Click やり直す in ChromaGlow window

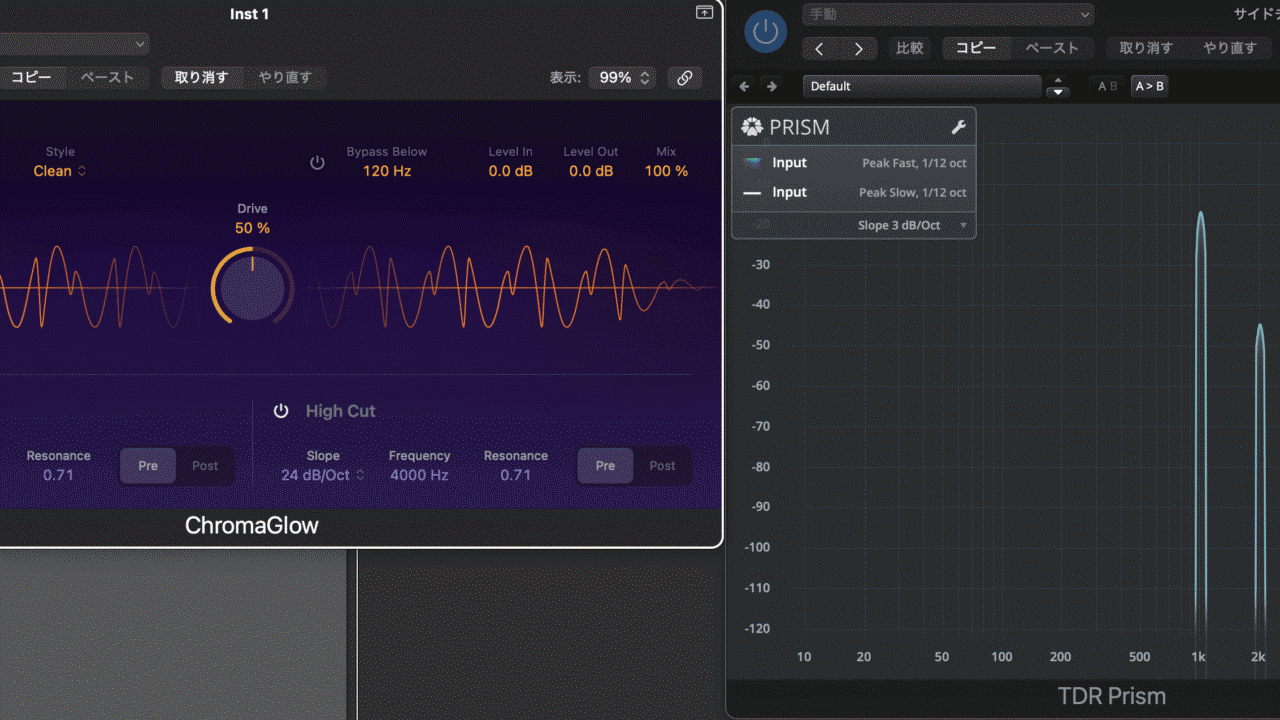[x=285, y=77]
